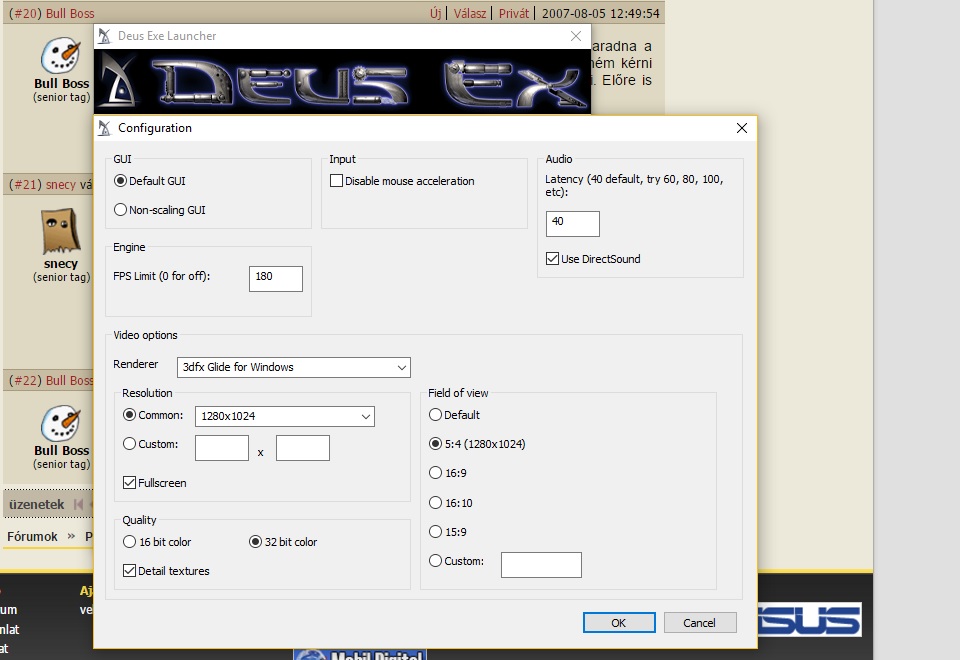Click the snecy paper bag avatar
The height and width of the screenshot is (660, 960).
tap(61, 231)
